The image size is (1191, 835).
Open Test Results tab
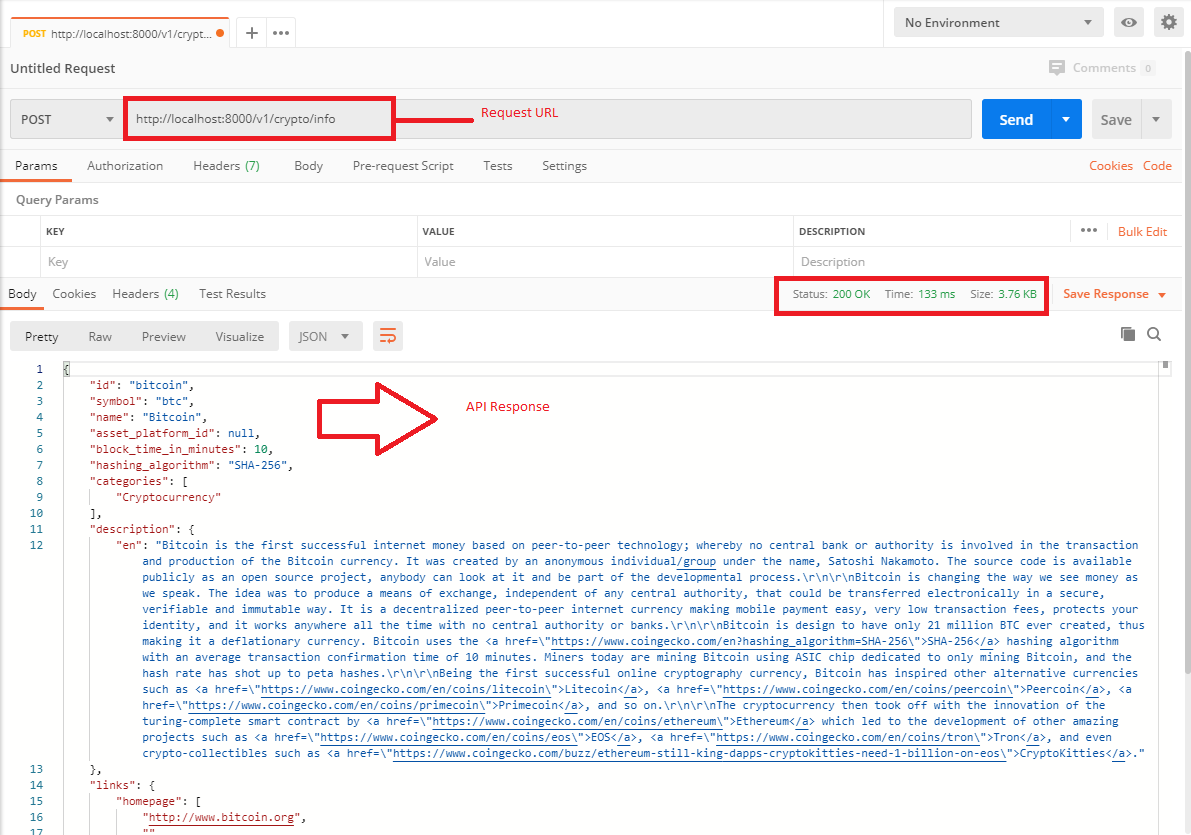coord(232,294)
